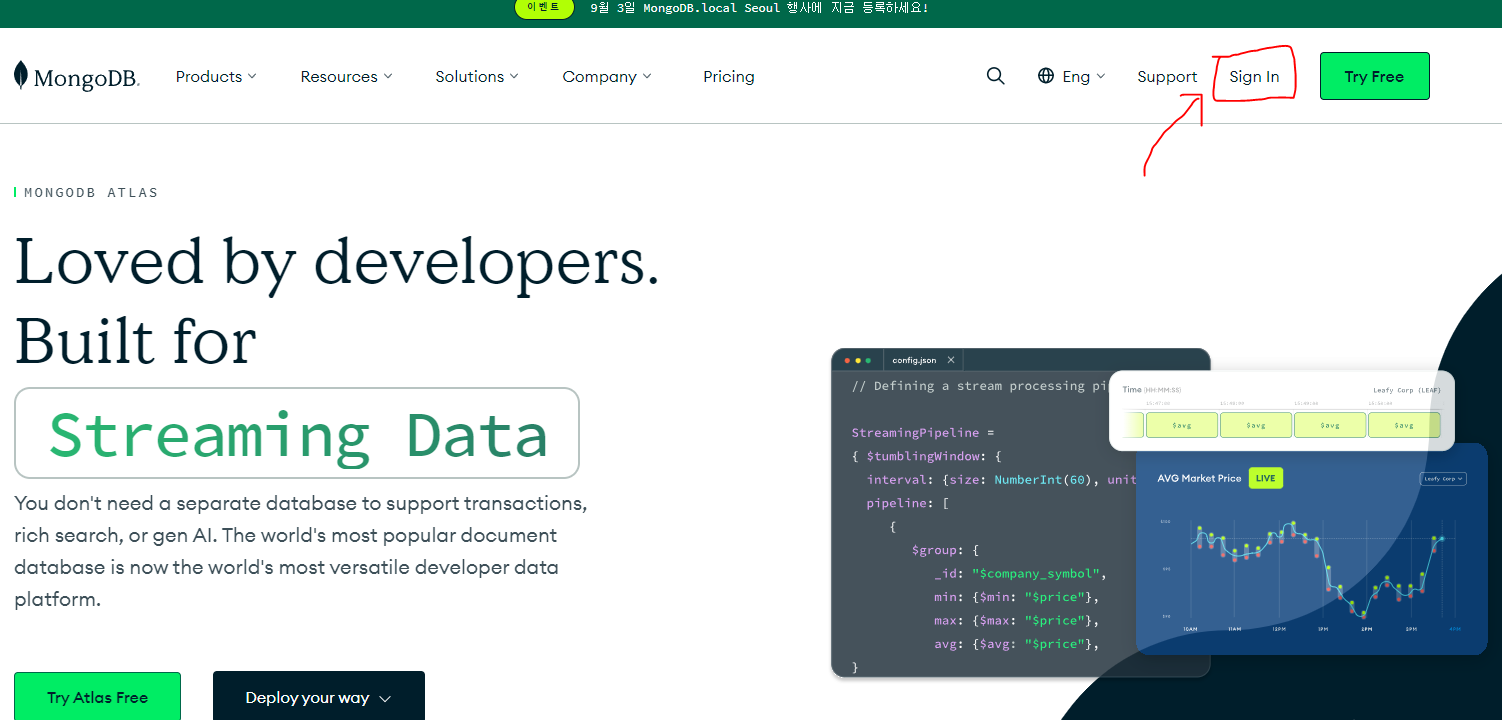
Task: Open the Eng language dropdown
Action: 1083,76
